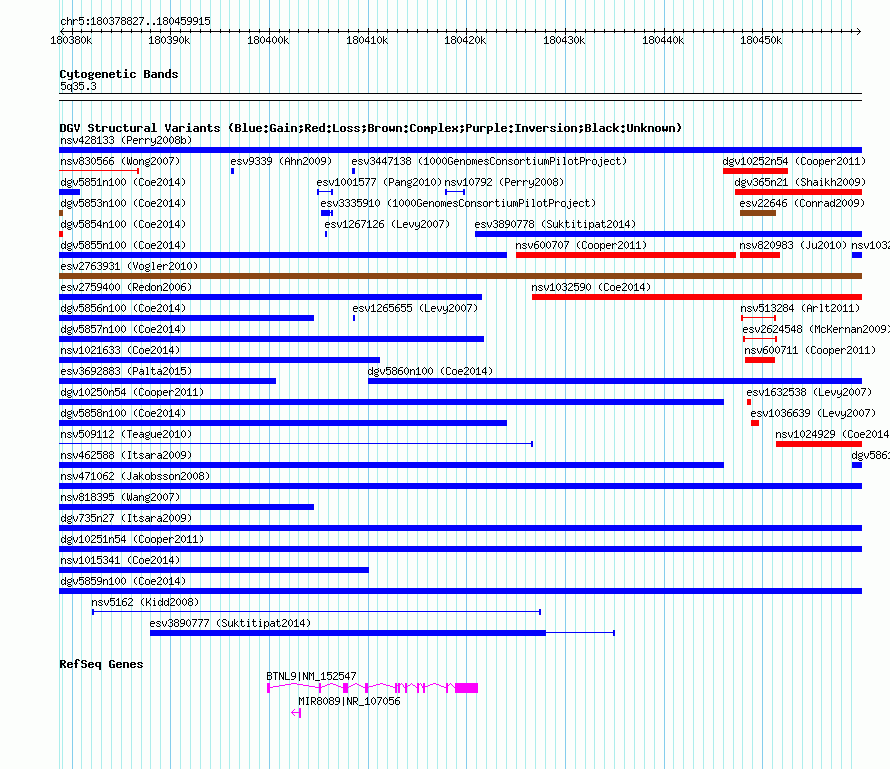Select the dgv10252n54 (Cooper2011) red bar
Image resolution: width=890 pixels, height=769 pixels.
(x=755, y=171)
